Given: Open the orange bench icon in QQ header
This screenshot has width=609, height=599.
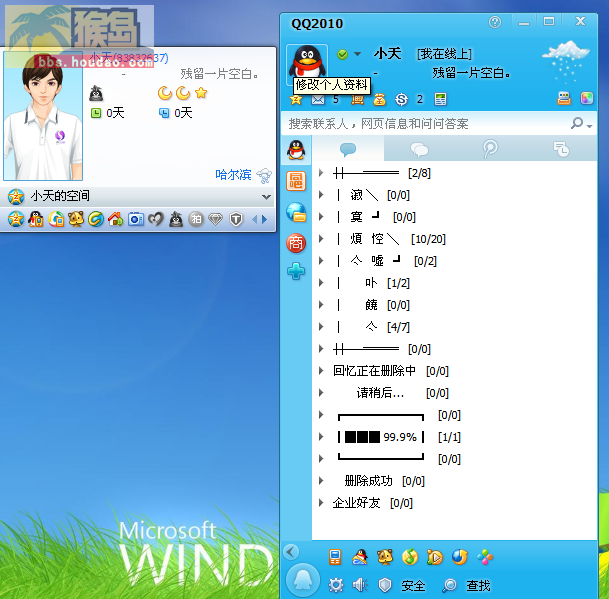Looking at the screenshot, I should pyautogui.click(x=357, y=100).
